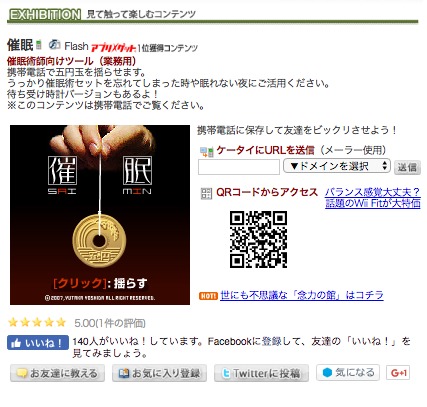The image size is (427, 407).
Task: Click the 気になる button
Action: [348, 372]
